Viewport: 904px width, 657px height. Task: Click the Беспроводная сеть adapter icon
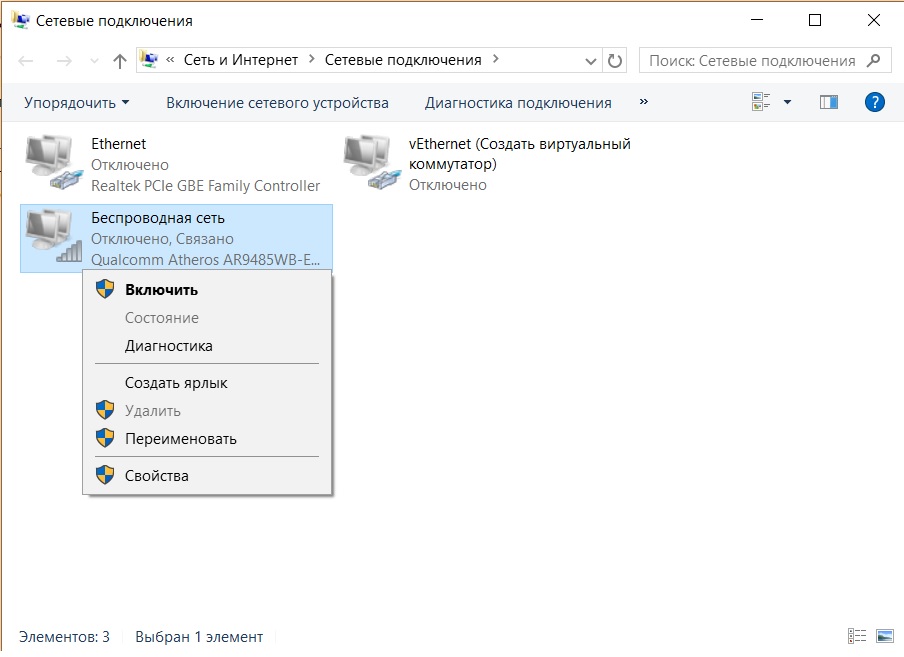coord(51,237)
